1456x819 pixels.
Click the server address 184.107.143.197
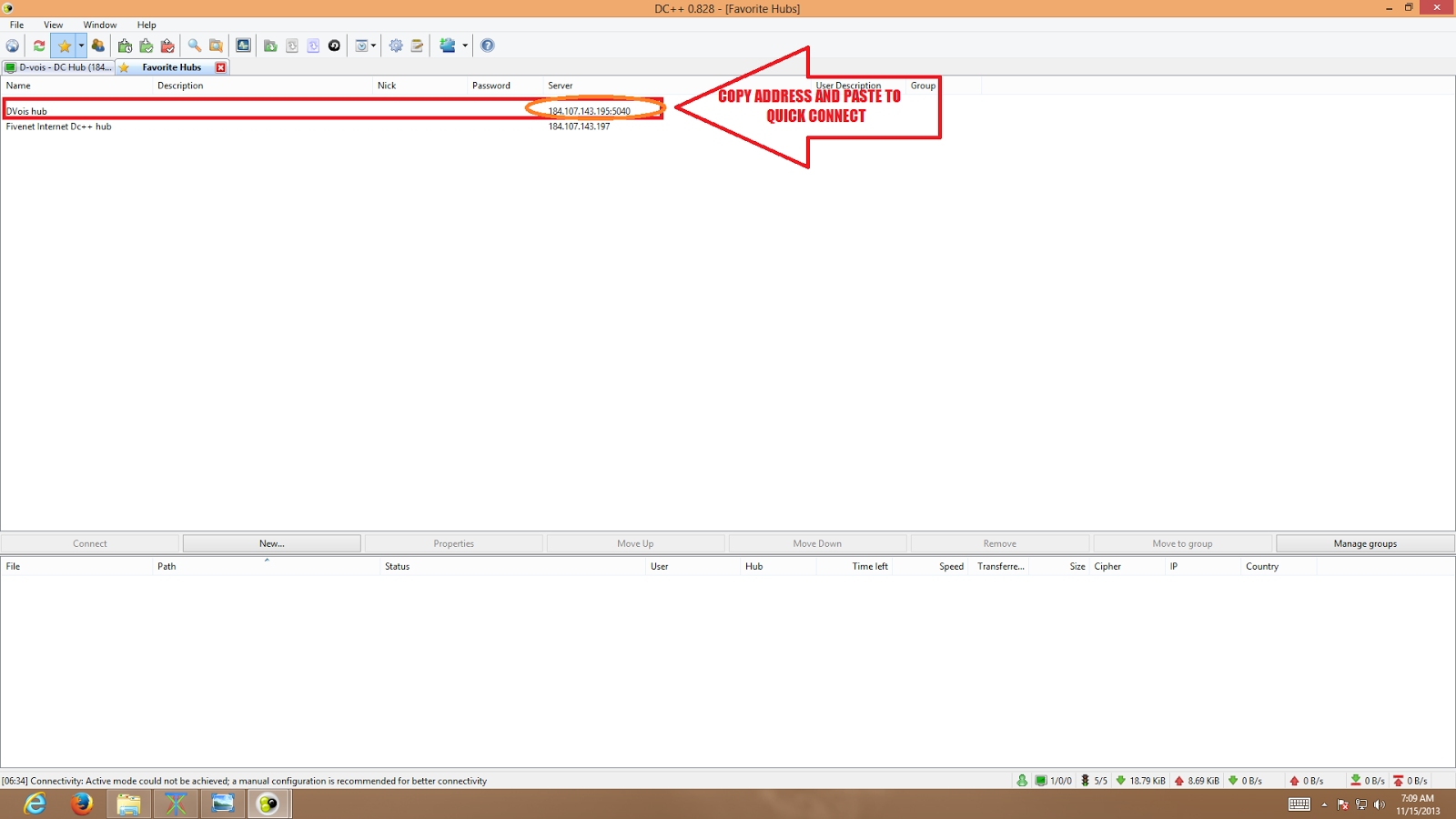579,126
